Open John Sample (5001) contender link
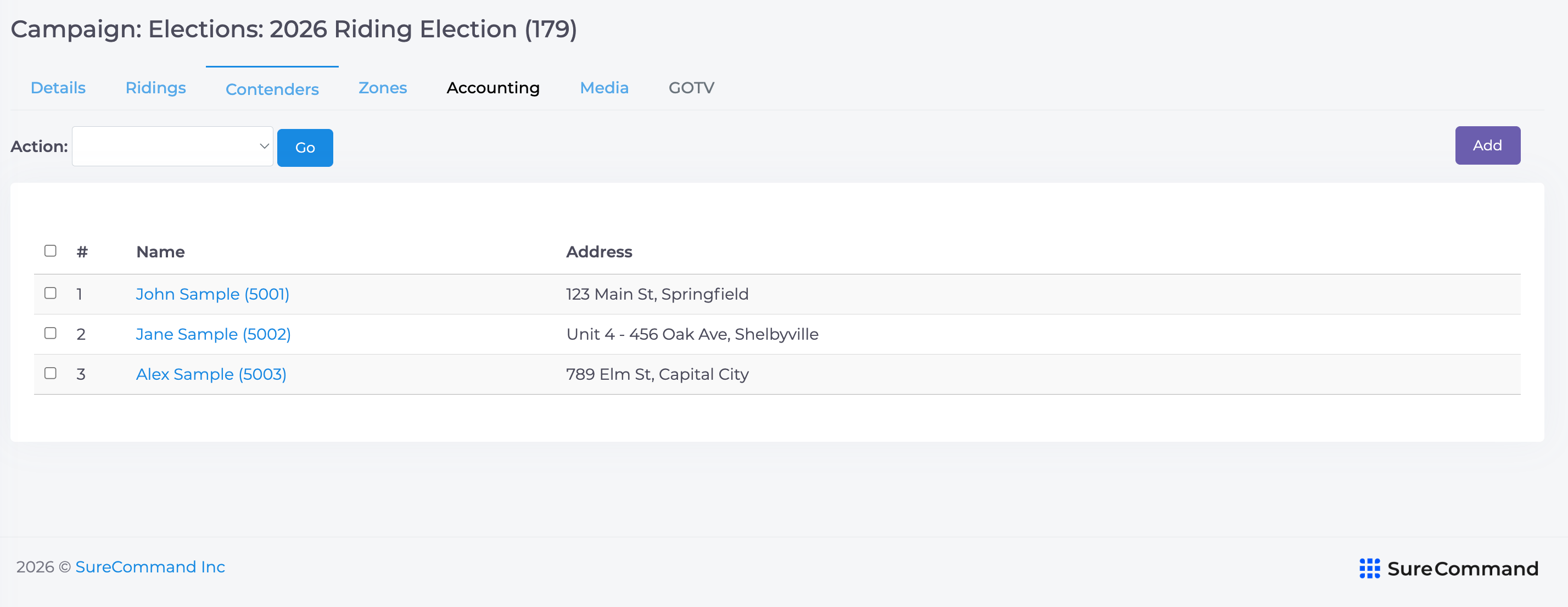 (212, 294)
